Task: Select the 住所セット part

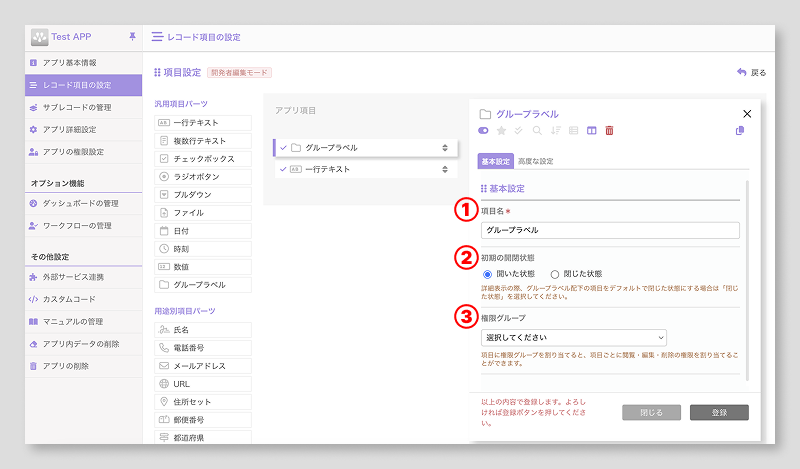Action: tap(203, 402)
